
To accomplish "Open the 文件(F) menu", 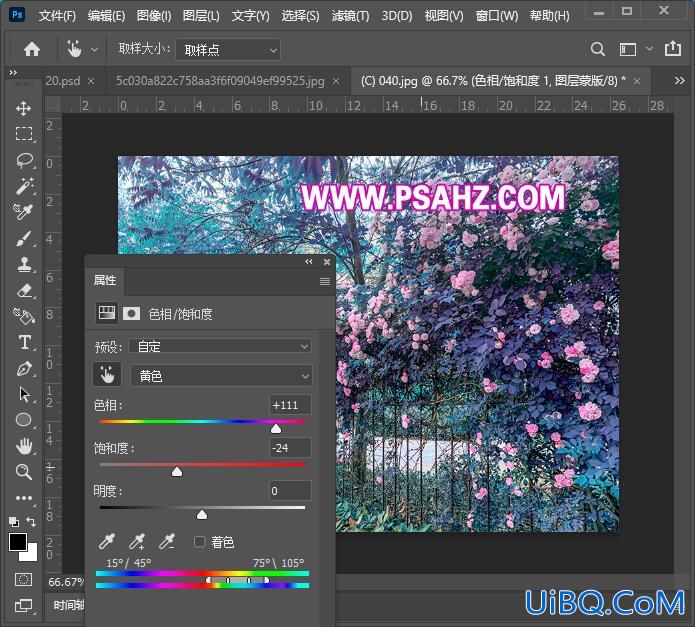I will point(57,16).
